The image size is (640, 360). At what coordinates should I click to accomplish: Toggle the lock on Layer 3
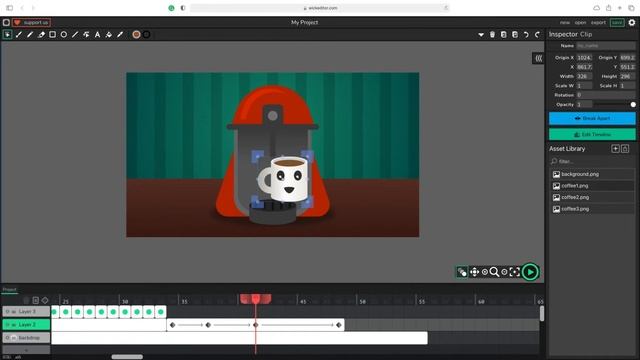point(13,311)
